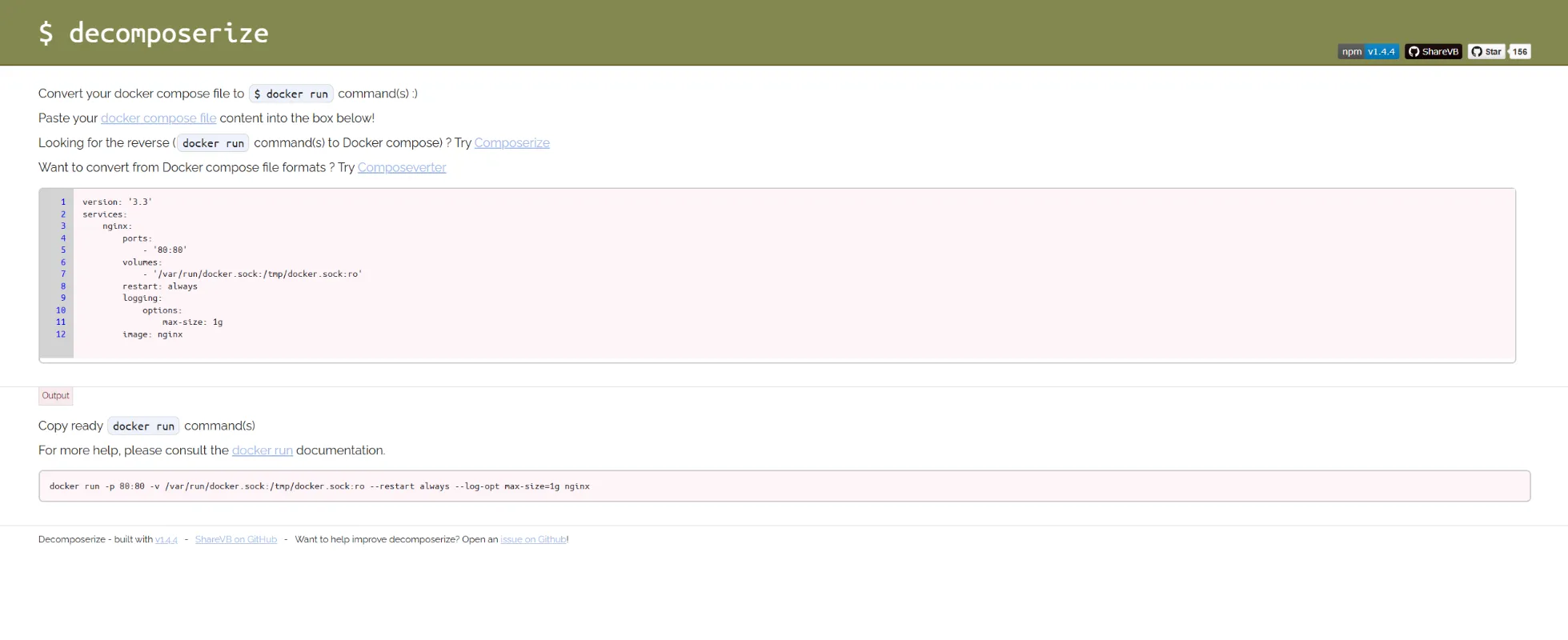
Task: Place cursor on the '80:80' ports line
Action: coord(169,250)
